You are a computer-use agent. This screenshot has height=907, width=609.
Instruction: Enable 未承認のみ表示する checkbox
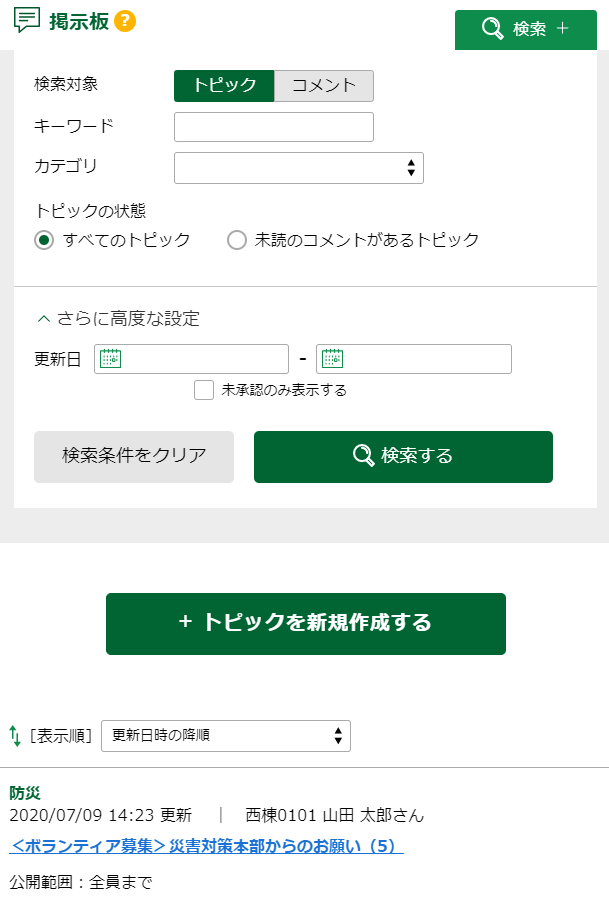pyautogui.click(x=204, y=390)
